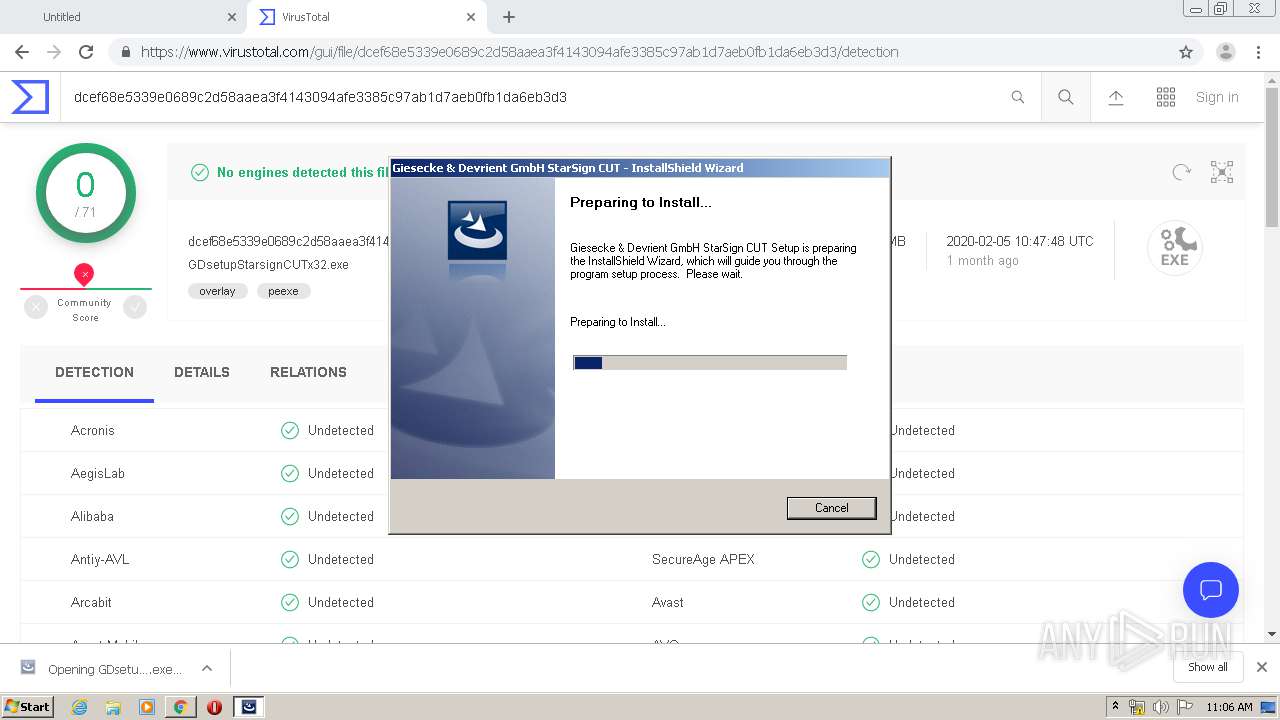
Task: Open File Explorer from taskbar
Action: 113,706
